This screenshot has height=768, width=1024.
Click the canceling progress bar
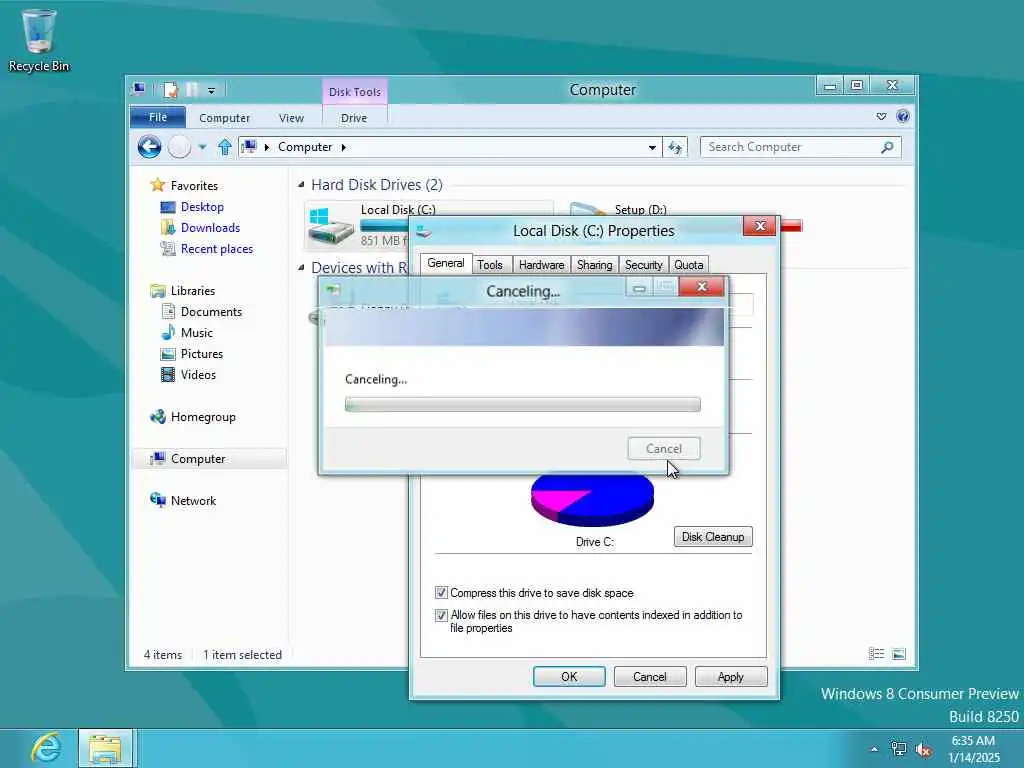522,405
